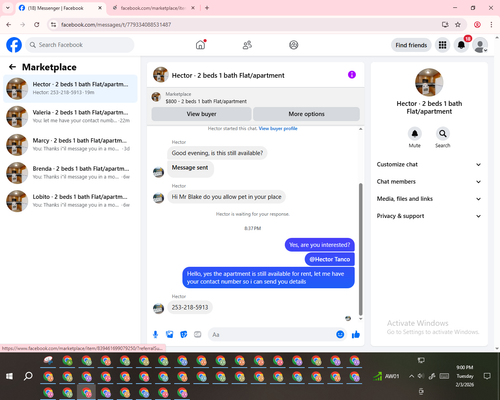Open the account profile menu

click(x=480, y=45)
